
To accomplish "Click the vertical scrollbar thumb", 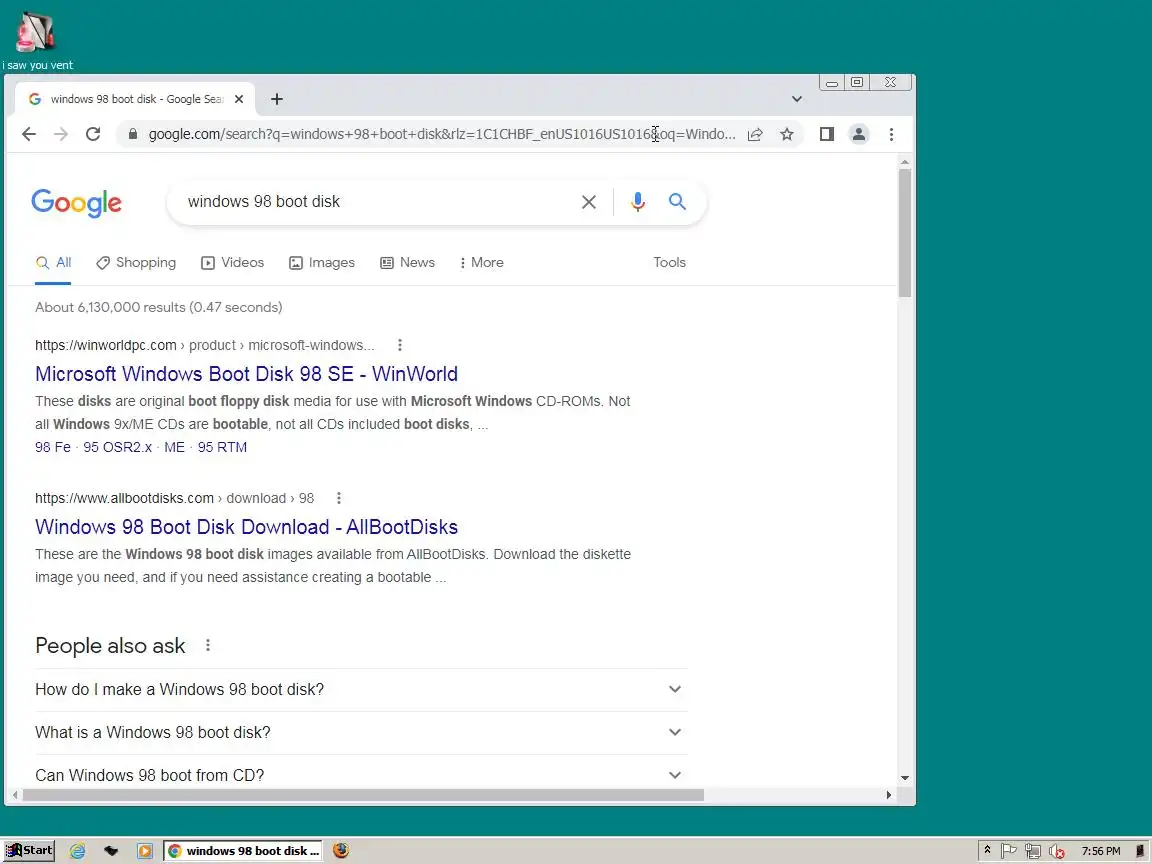I will (x=904, y=233).
